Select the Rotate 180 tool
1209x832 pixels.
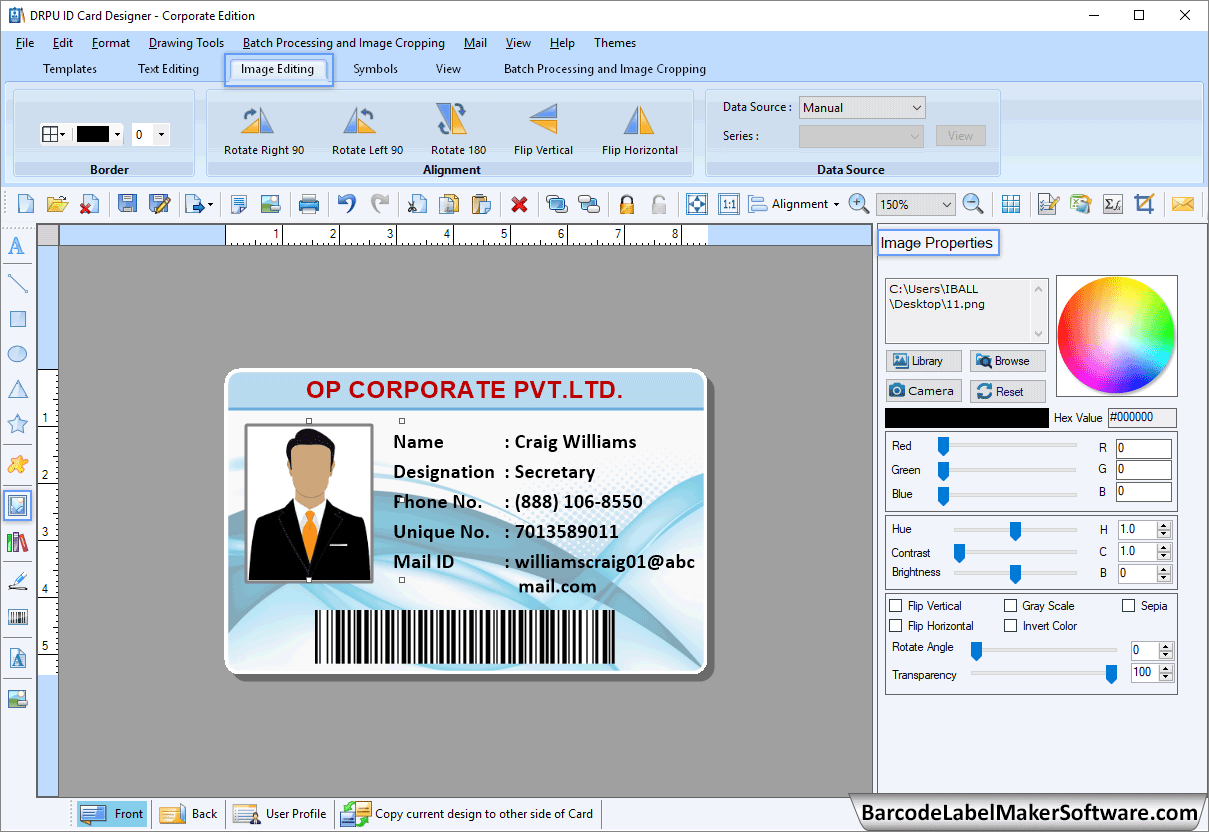click(x=452, y=131)
